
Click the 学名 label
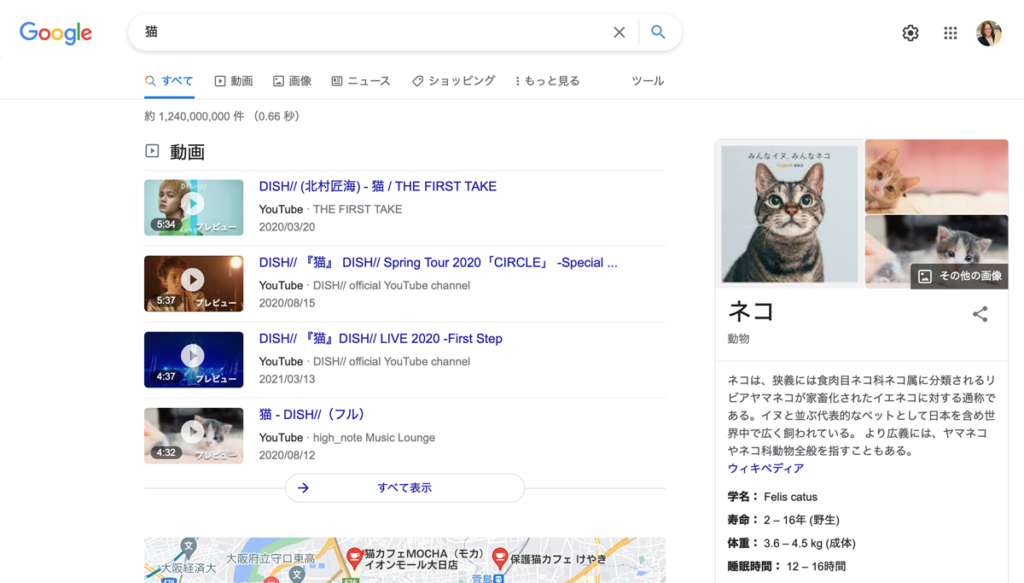click(x=743, y=497)
